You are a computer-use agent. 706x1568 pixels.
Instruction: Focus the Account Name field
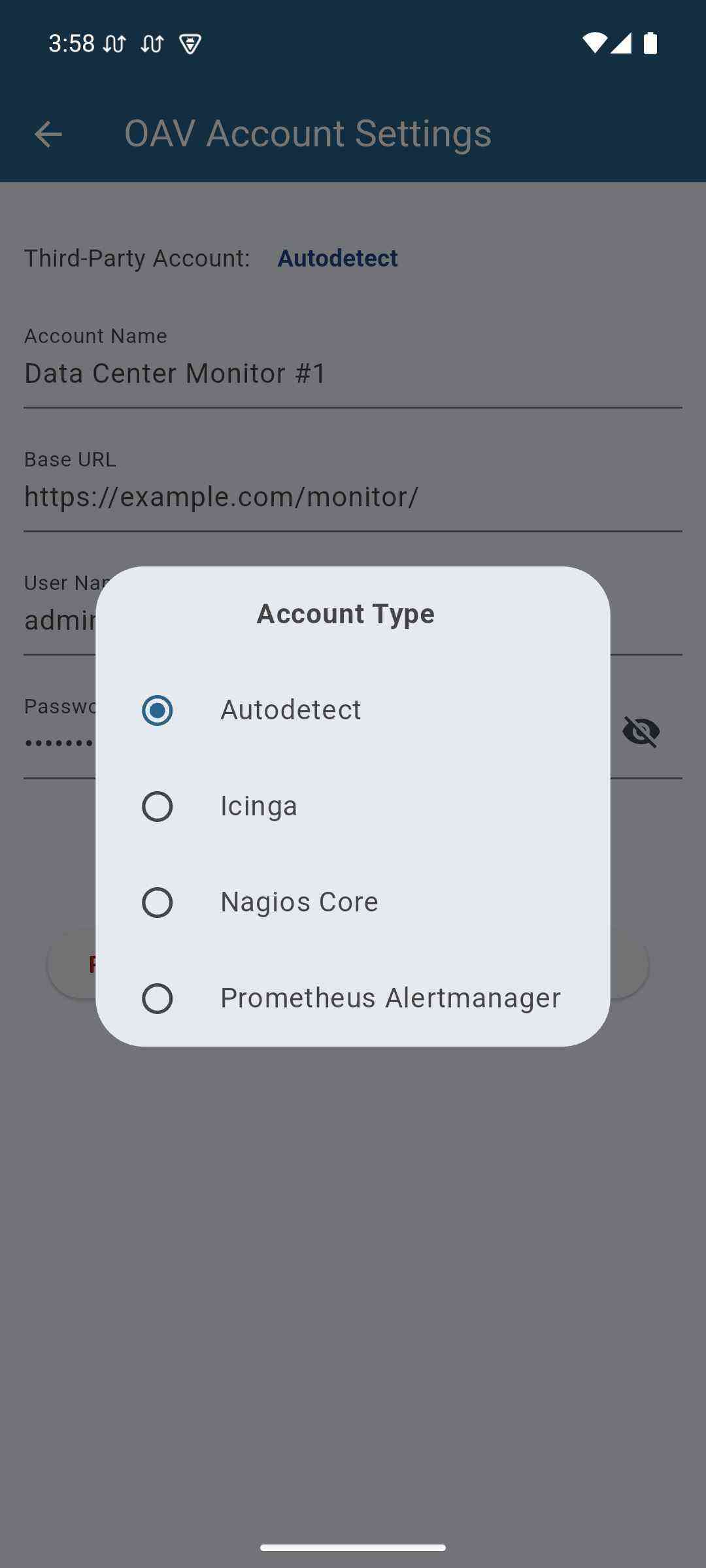pos(353,374)
